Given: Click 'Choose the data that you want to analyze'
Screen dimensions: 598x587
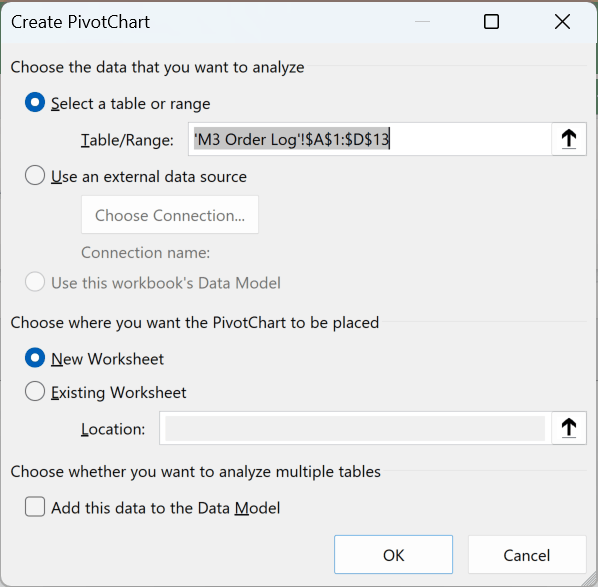Looking at the screenshot, I should click(157, 68).
